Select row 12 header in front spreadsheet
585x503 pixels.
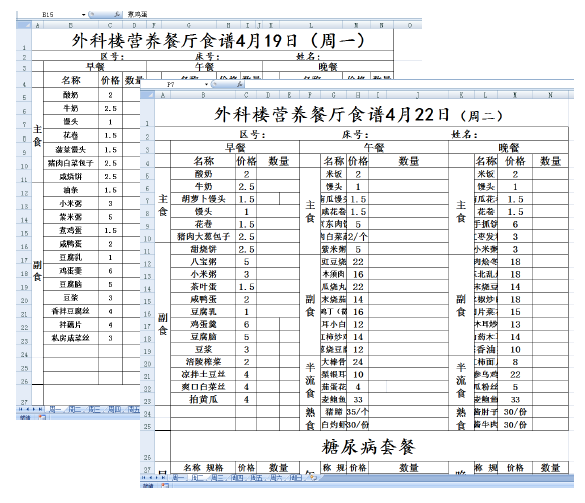147,264
